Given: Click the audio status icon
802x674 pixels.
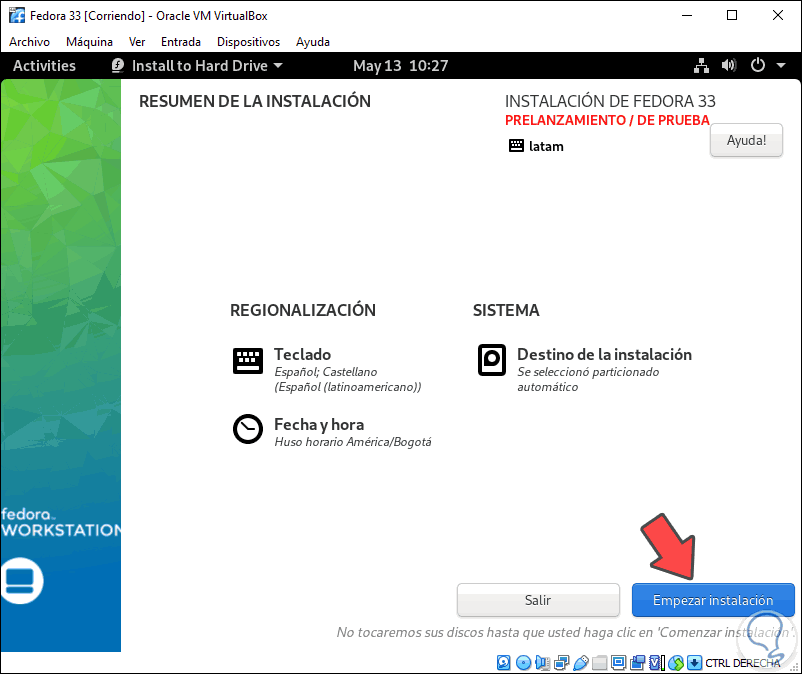Looking at the screenshot, I should point(542,663).
